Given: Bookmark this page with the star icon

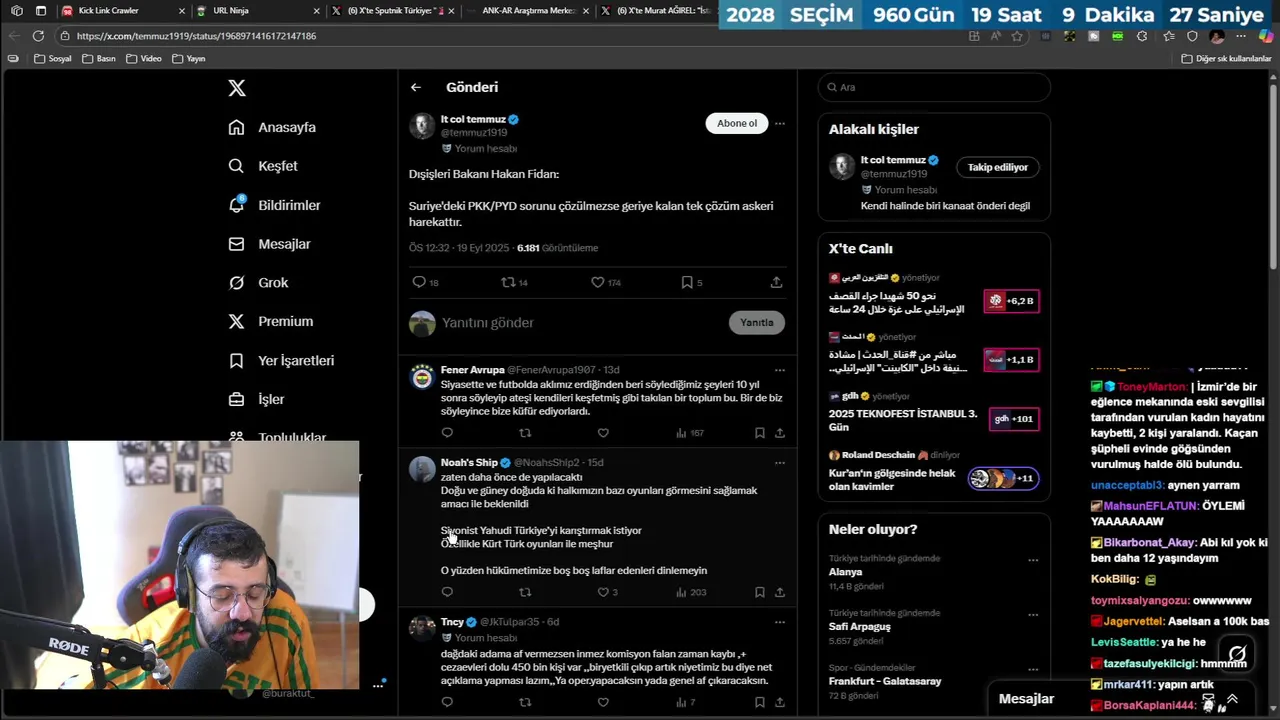Looking at the screenshot, I should click(x=1017, y=36).
